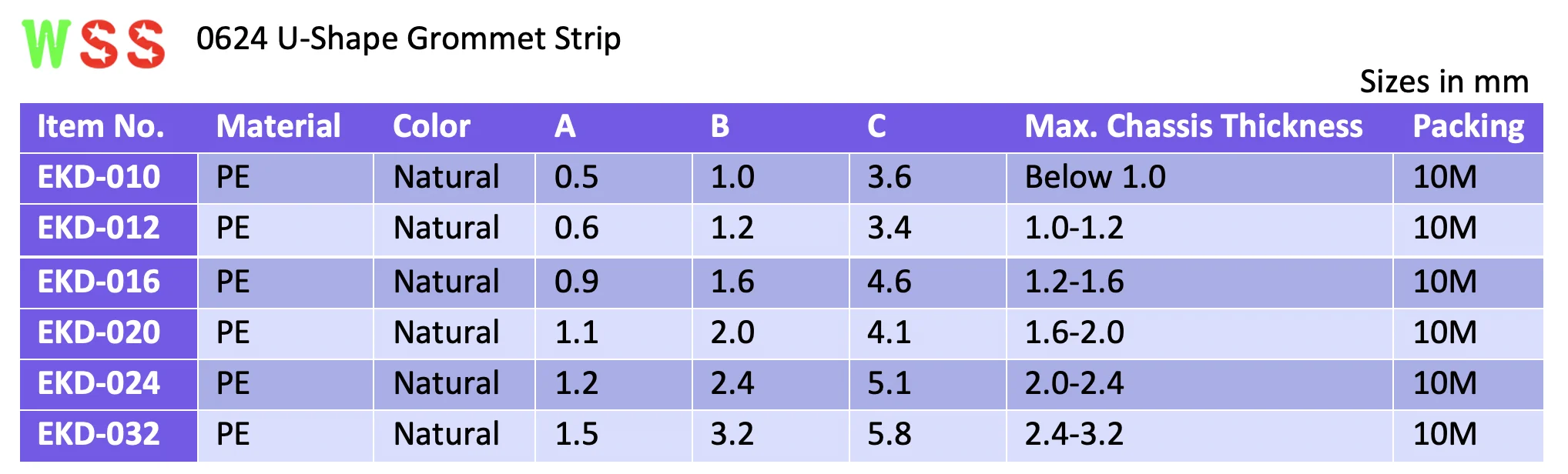
Task: Click the EKD-032 item number
Action: tap(99, 435)
